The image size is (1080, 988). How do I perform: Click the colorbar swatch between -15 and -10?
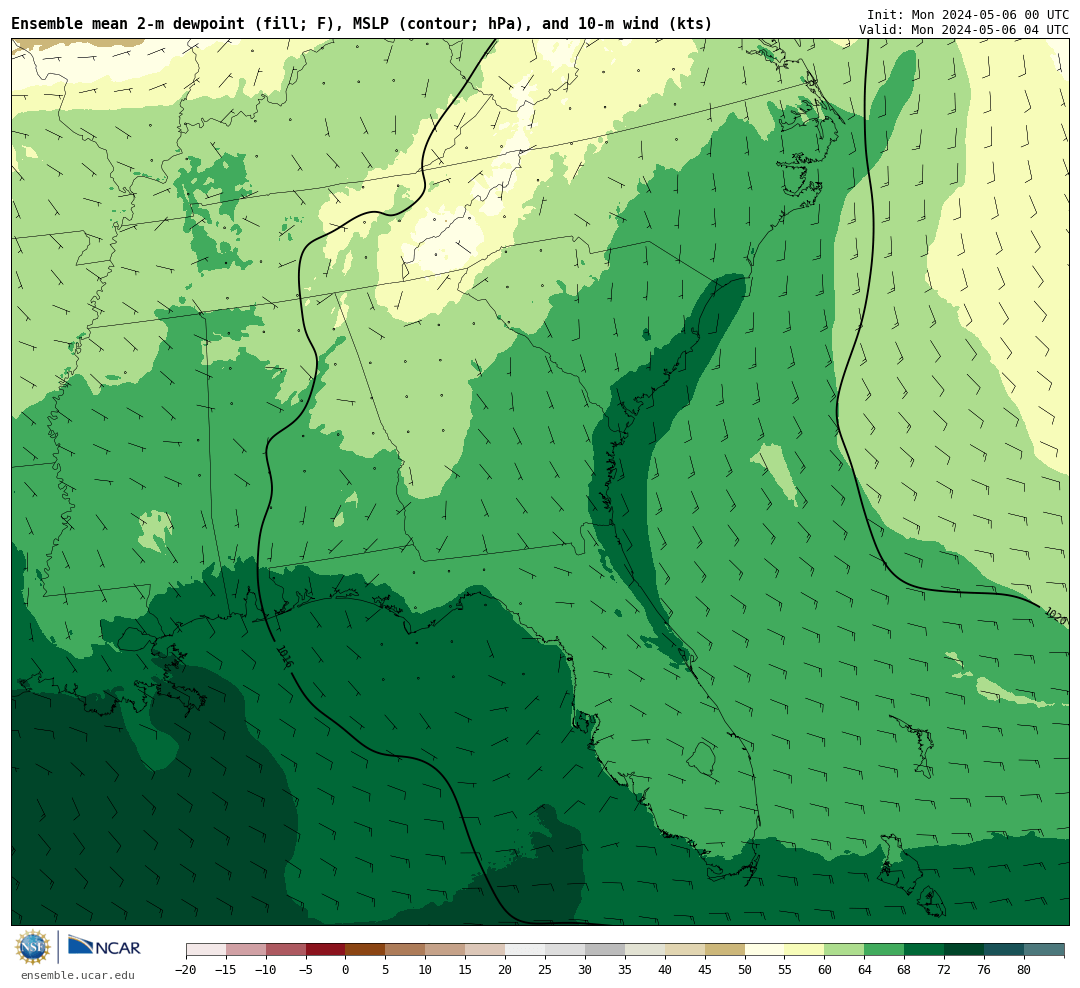(x=246, y=950)
